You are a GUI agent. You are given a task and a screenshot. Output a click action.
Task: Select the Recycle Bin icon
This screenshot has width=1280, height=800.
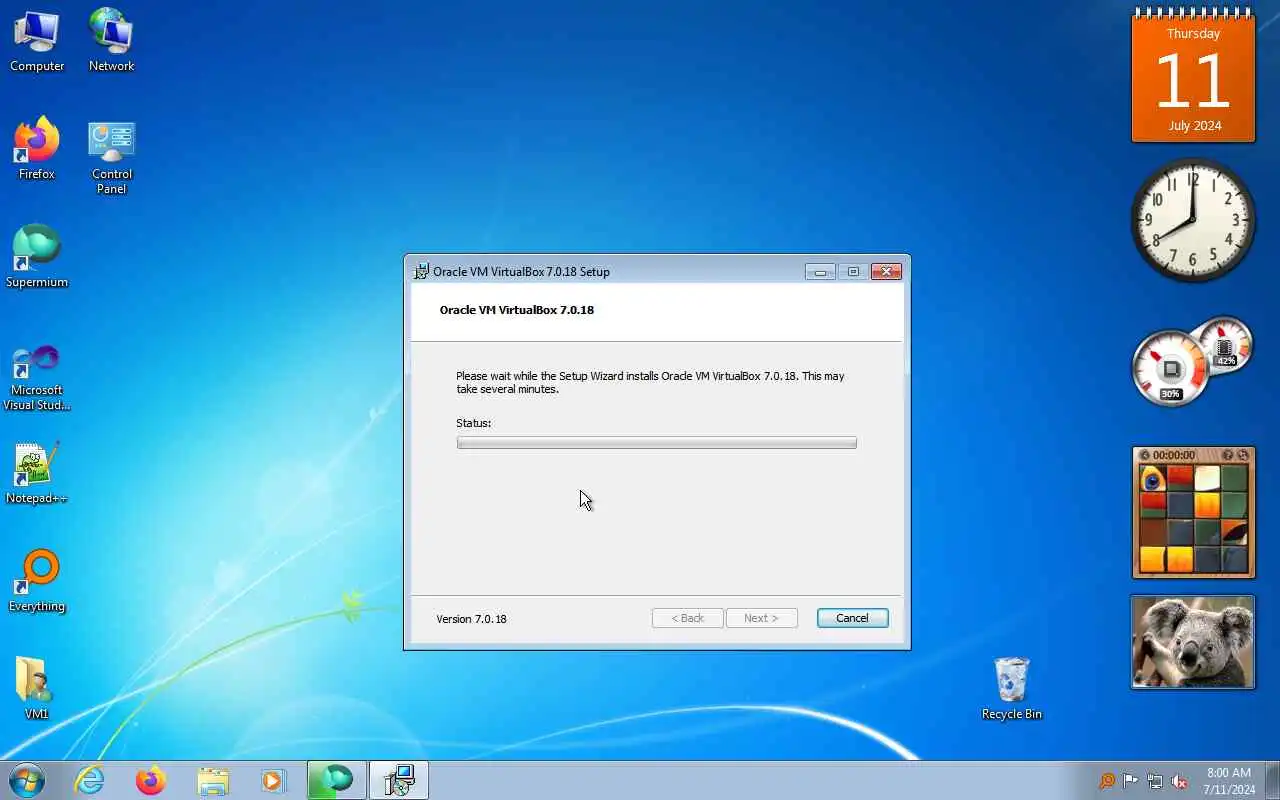pos(1012,689)
